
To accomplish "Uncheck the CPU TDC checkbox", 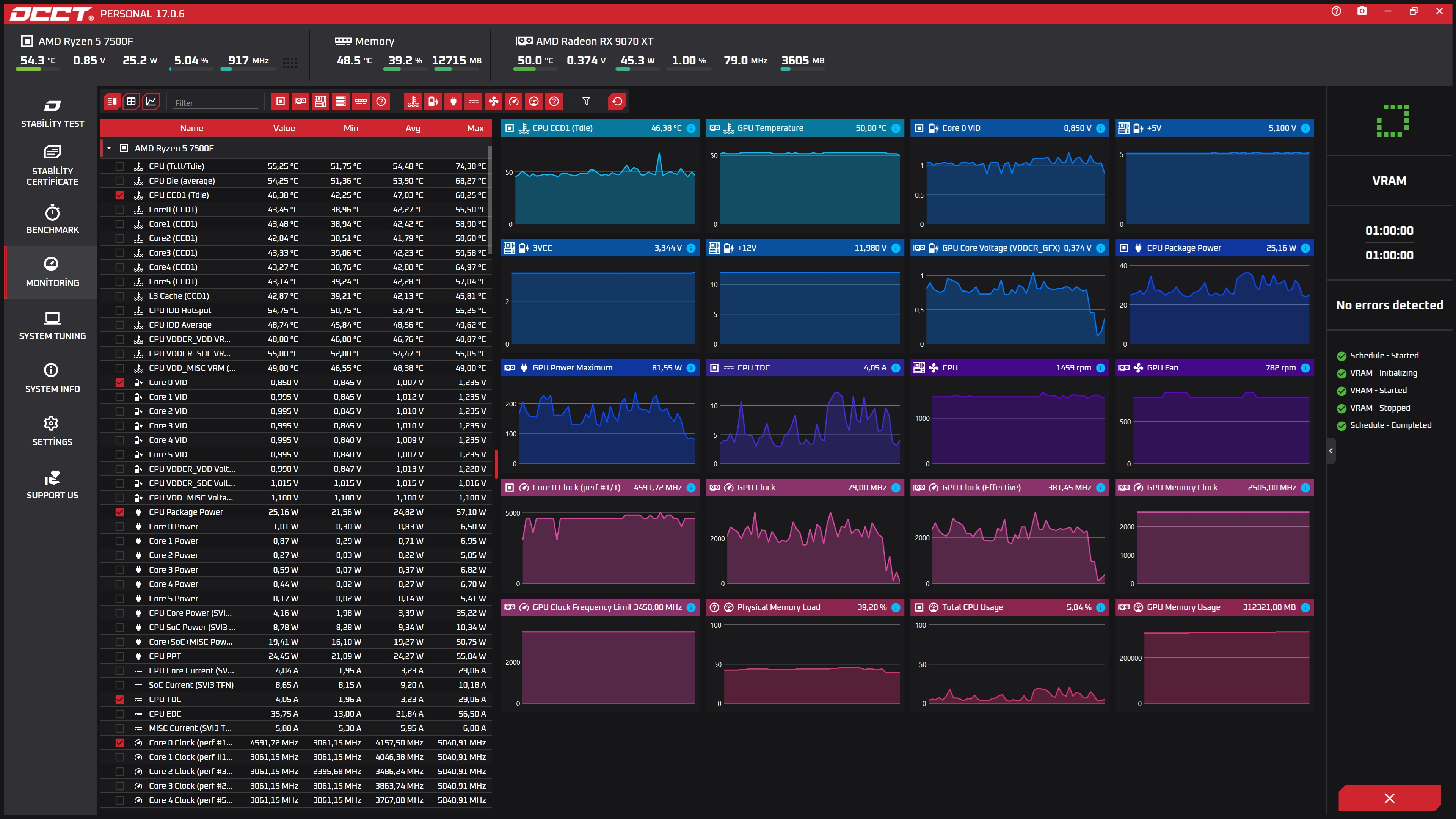I will pos(120,700).
